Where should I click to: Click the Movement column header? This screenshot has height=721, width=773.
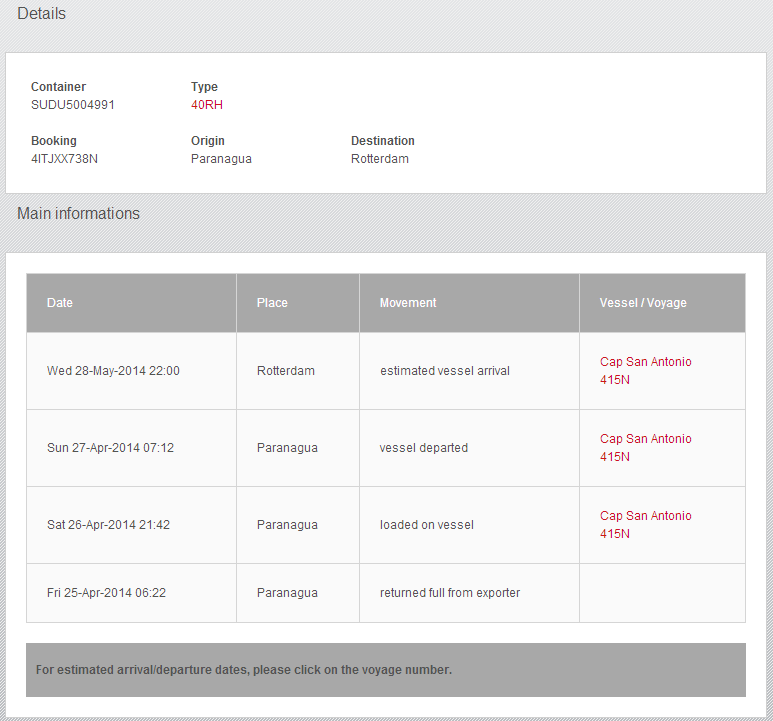point(469,303)
